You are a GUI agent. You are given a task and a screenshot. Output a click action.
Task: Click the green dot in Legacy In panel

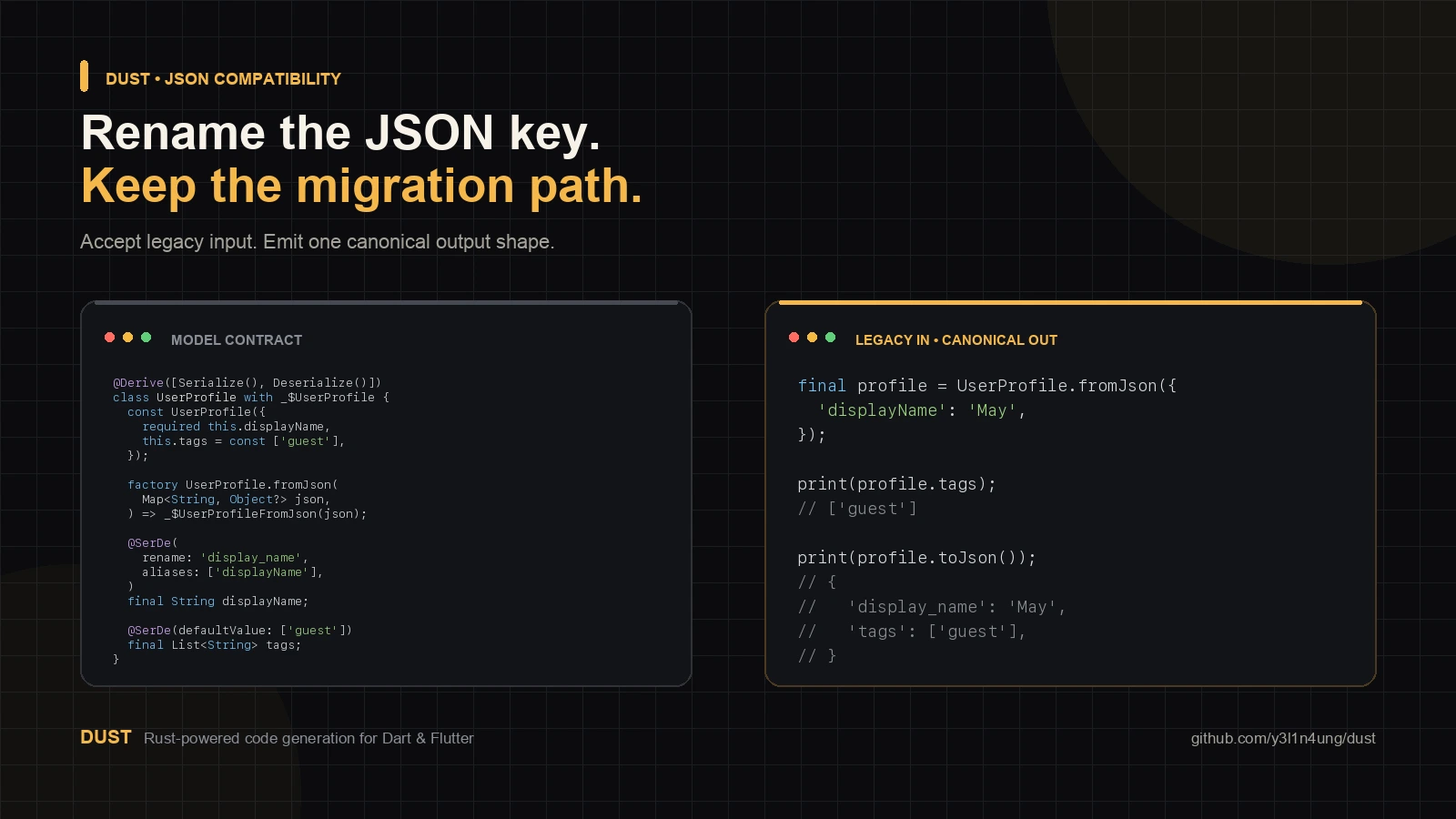[x=830, y=338]
